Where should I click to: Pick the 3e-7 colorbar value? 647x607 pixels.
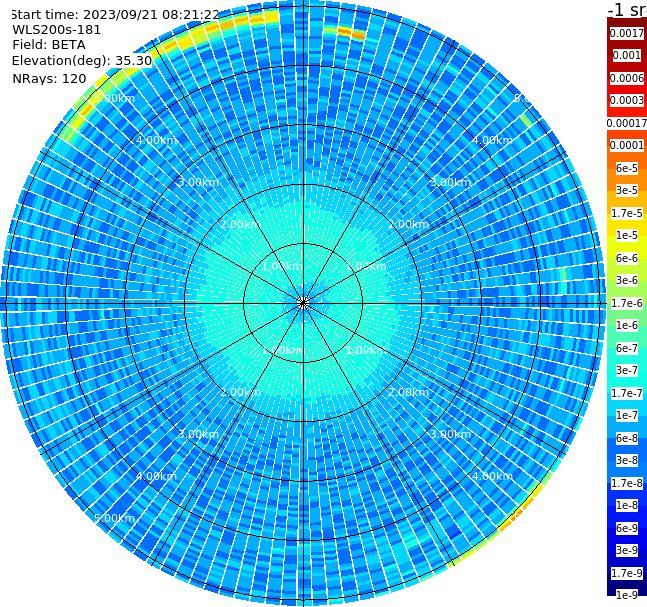[626, 370]
